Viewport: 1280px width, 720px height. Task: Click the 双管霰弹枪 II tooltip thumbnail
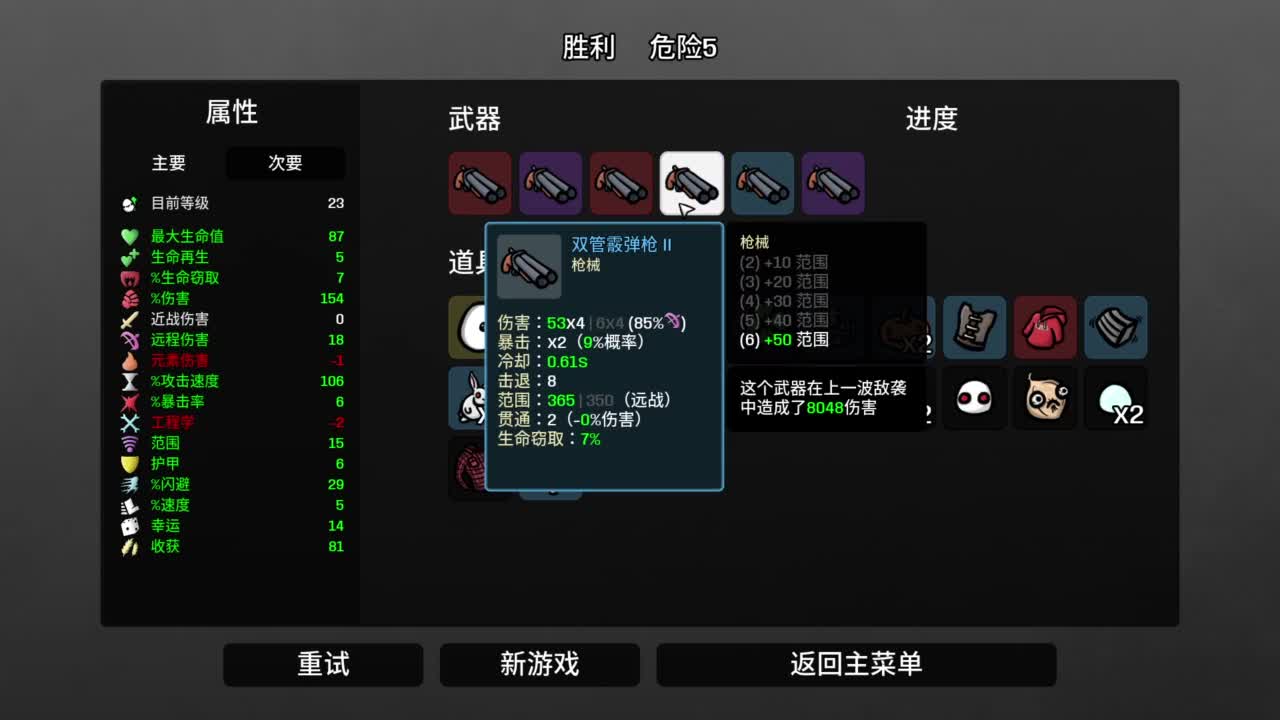tap(529, 266)
